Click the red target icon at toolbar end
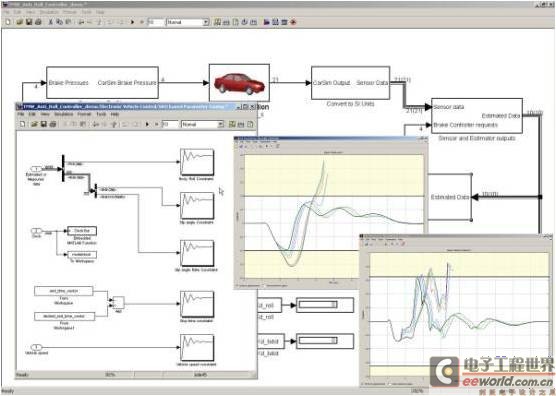 tap(293, 22)
